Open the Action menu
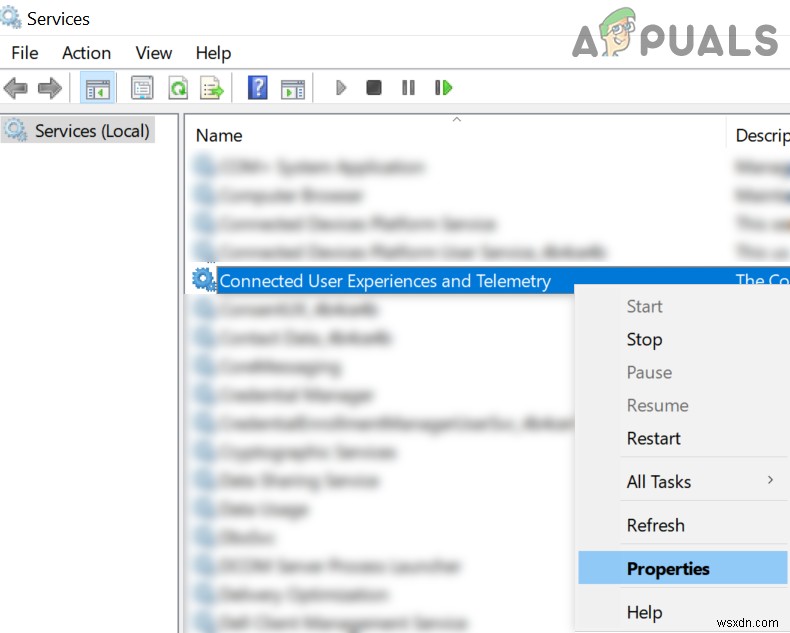This screenshot has width=790, height=633. click(86, 53)
